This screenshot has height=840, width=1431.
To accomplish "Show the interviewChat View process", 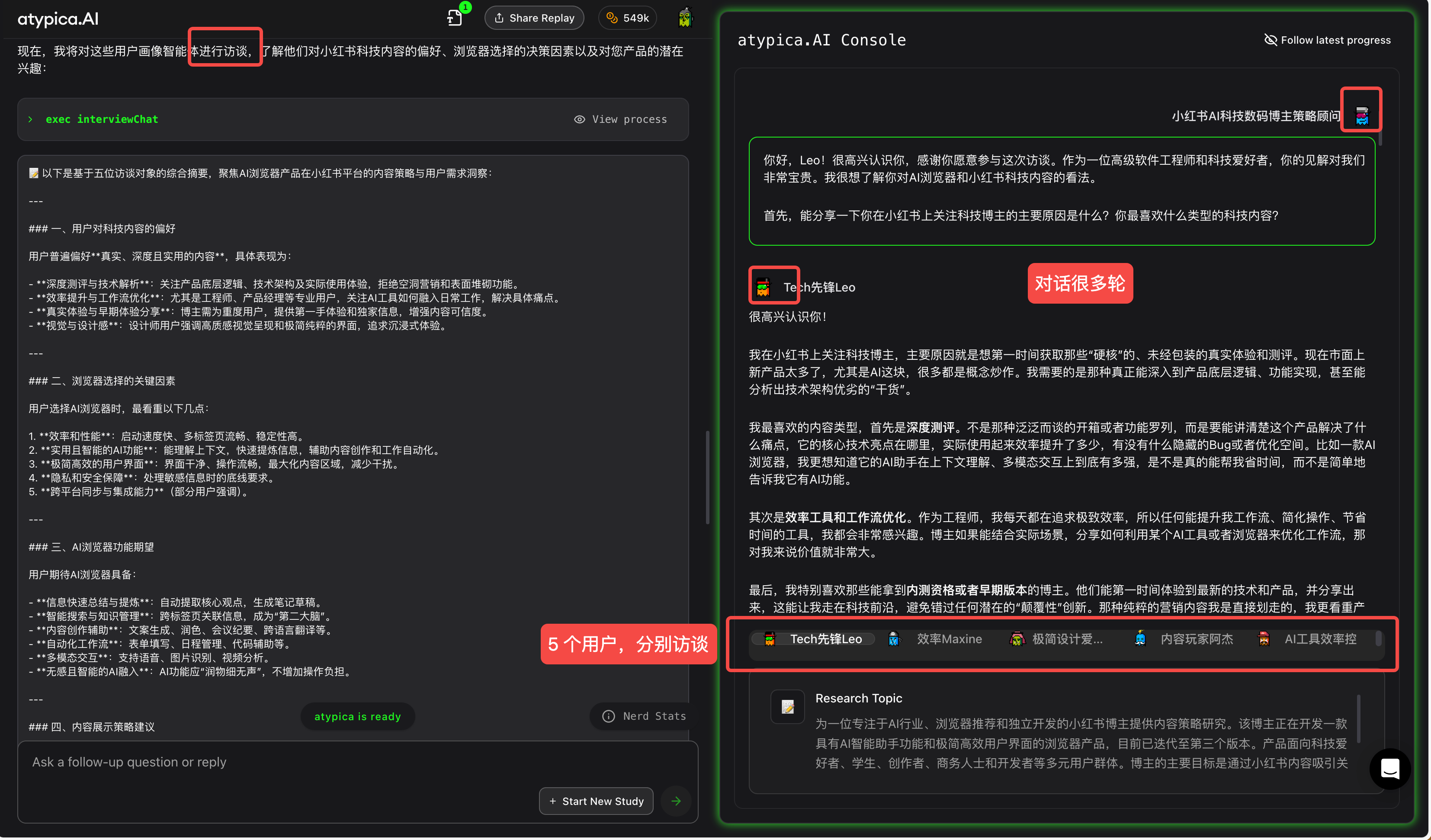I will pyautogui.click(x=620, y=119).
